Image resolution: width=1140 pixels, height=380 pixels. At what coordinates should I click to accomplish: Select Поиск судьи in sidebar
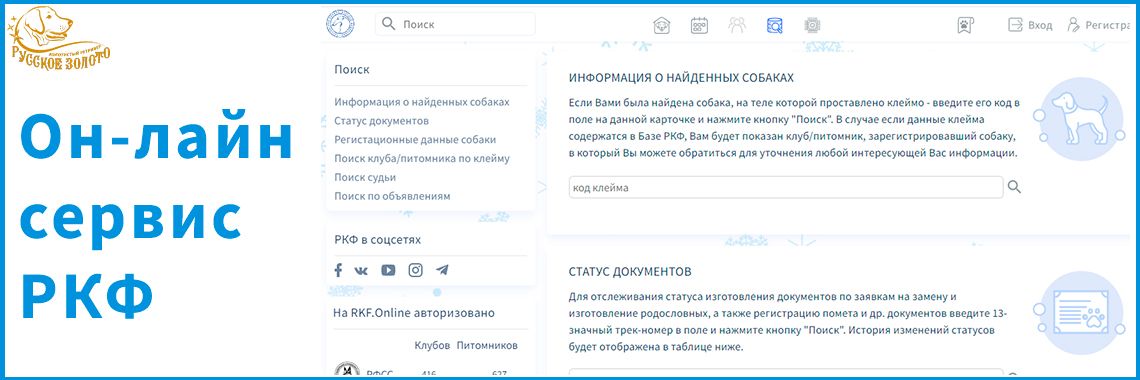(365, 177)
